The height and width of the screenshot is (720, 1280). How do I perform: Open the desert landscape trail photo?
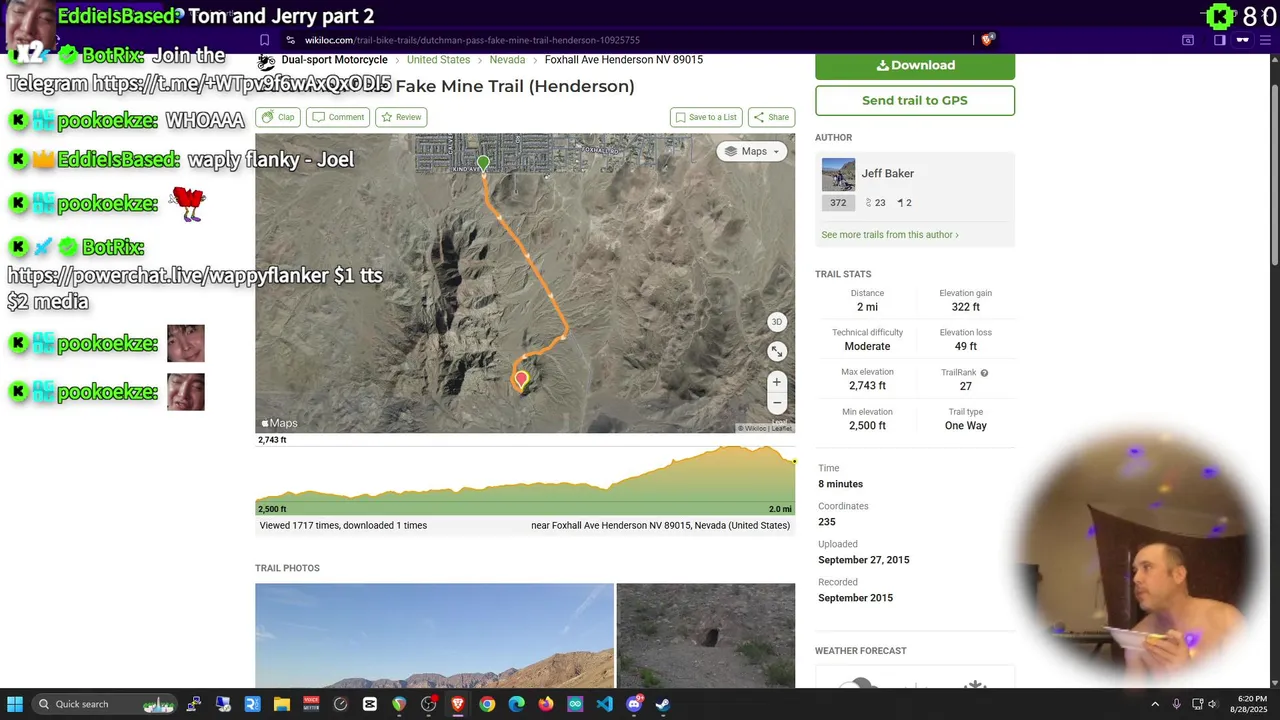click(434, 635)
